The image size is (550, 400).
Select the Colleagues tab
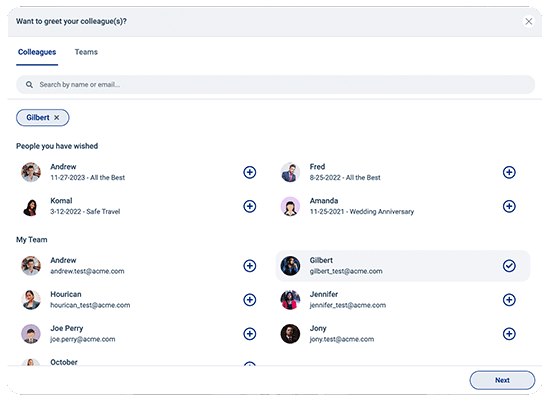click(x=37, y=52)
